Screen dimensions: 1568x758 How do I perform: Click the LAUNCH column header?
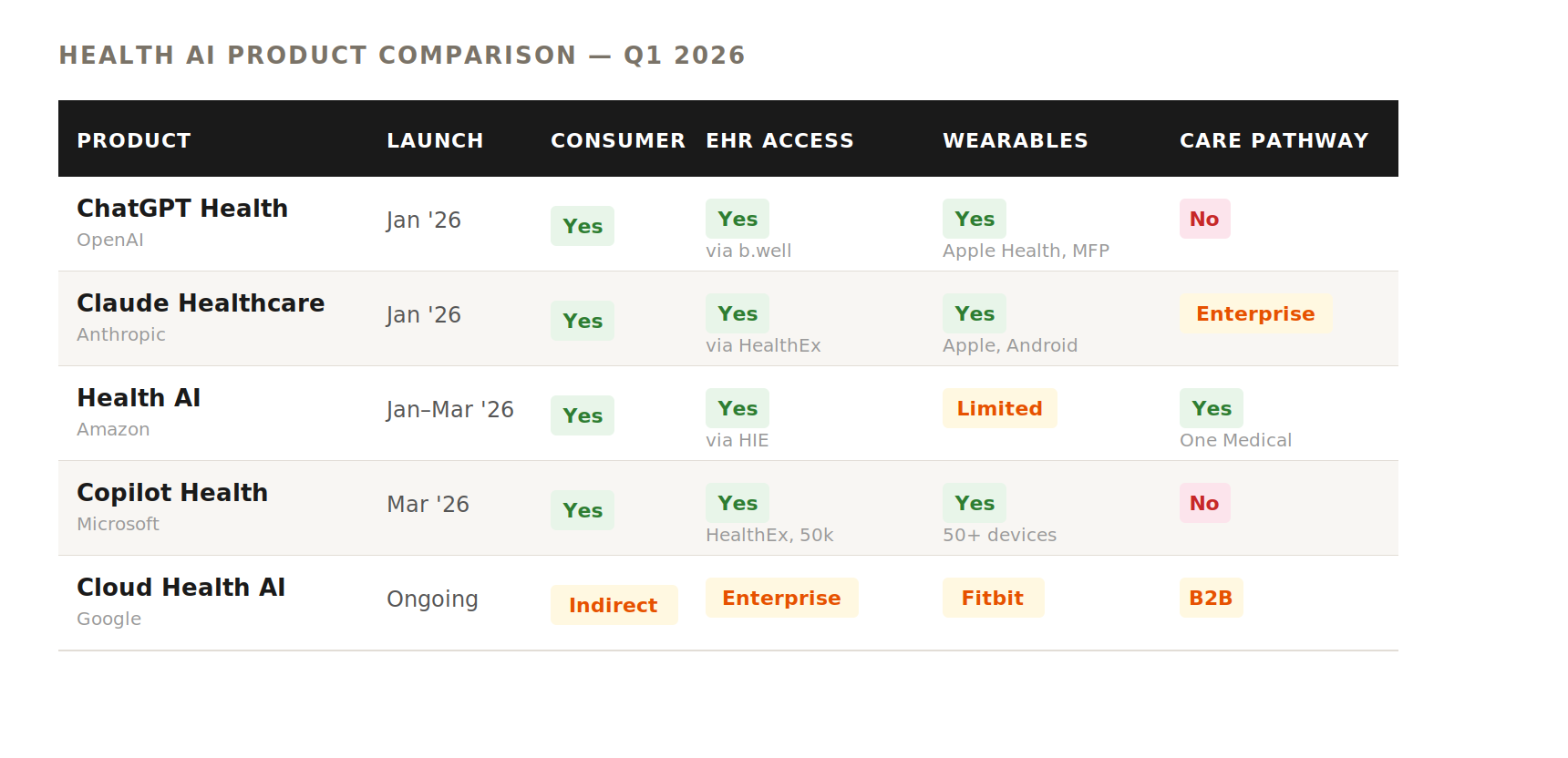(x=435, y=140)
